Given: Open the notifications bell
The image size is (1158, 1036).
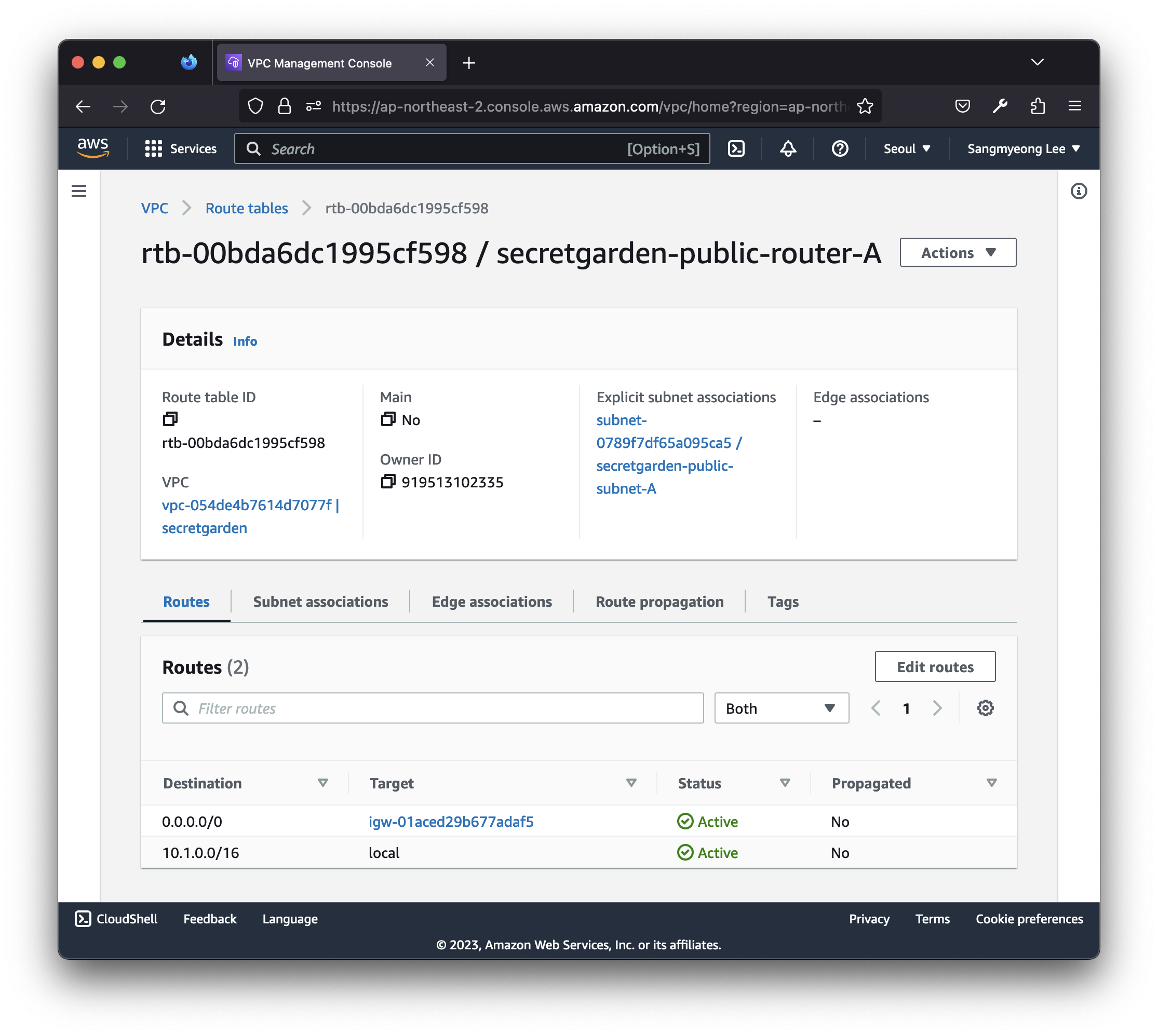Looking at the screenshot, I should coord(788,148).
